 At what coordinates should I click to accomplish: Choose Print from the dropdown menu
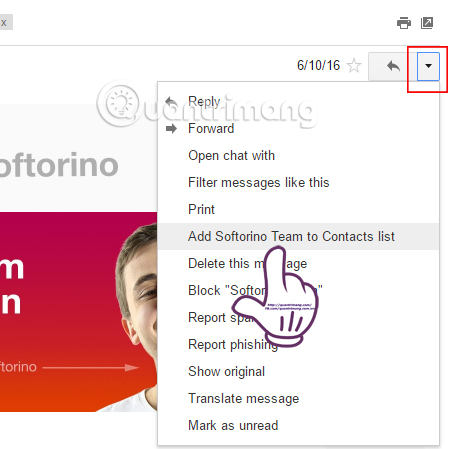click(298, 209)
